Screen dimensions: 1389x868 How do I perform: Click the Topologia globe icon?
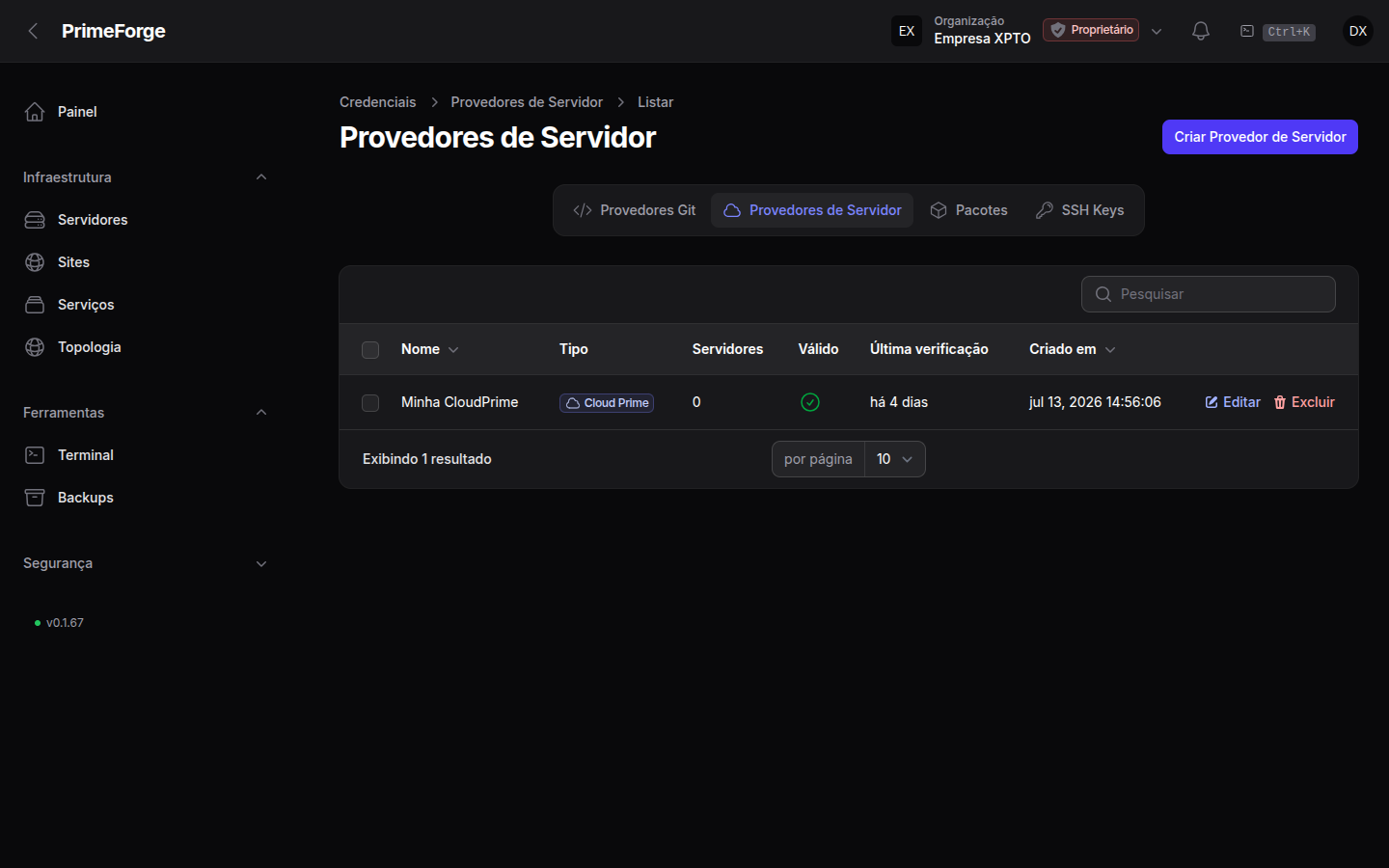click(x=35, y=347)
